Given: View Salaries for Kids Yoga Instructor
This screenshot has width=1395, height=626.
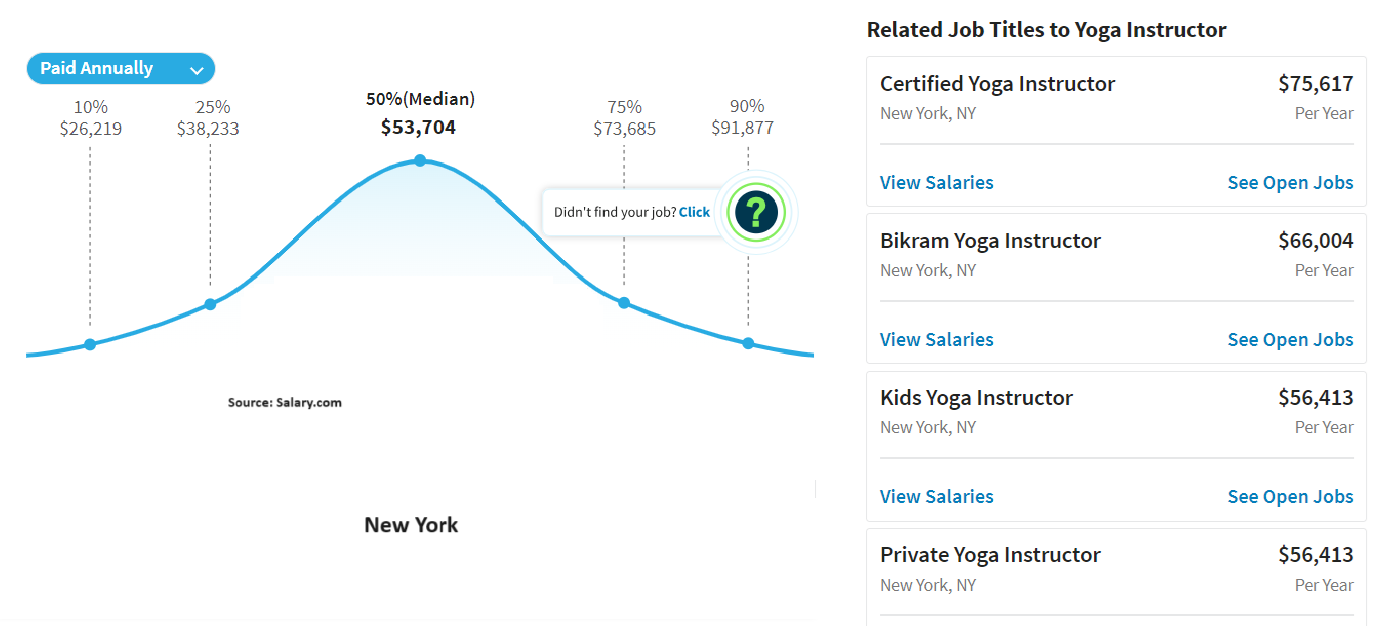Looking at the screenshot, I should (936, 496).
